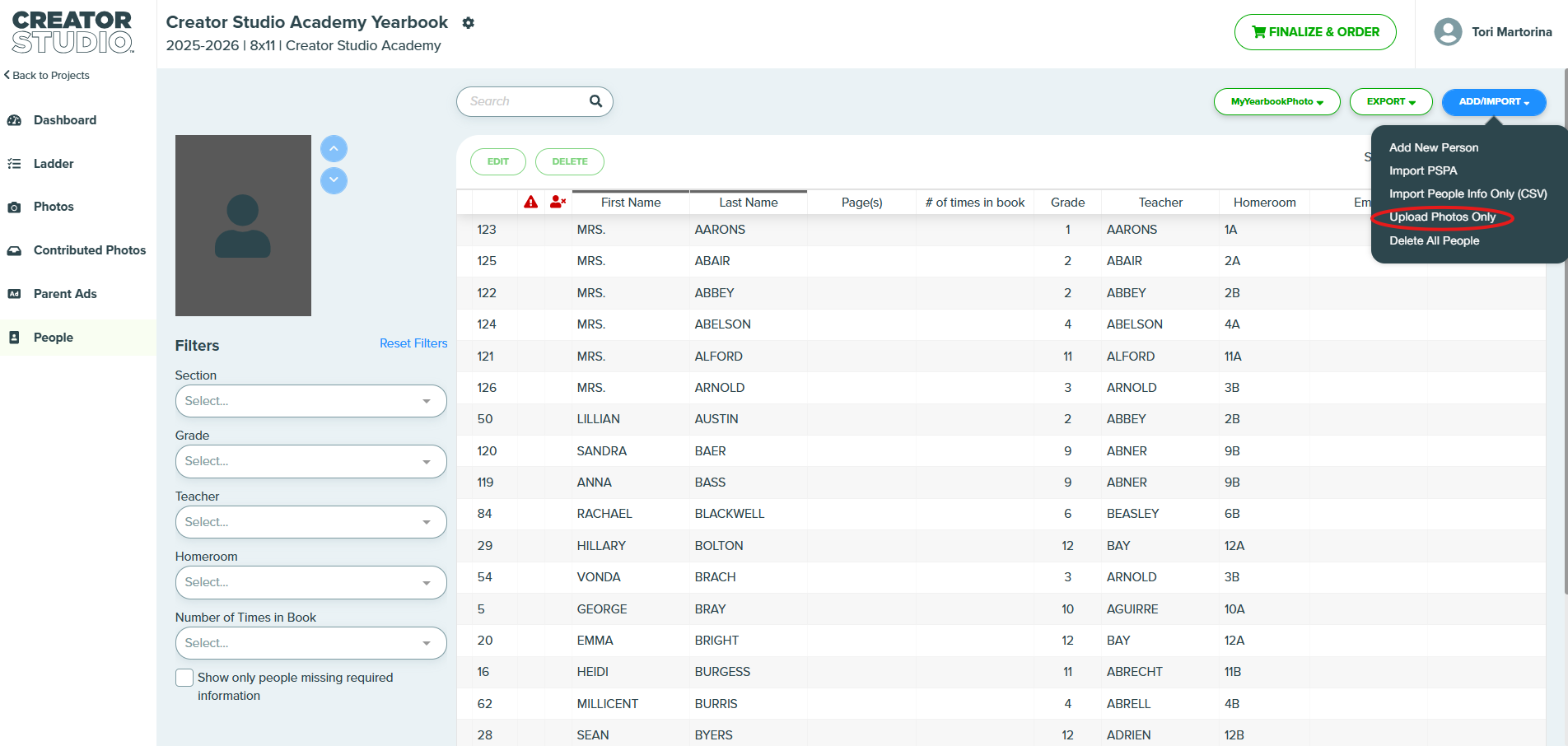This screenshot has width=1568, height=746.
Task: Click the Photos camera icon
Action: click(14, 207)
